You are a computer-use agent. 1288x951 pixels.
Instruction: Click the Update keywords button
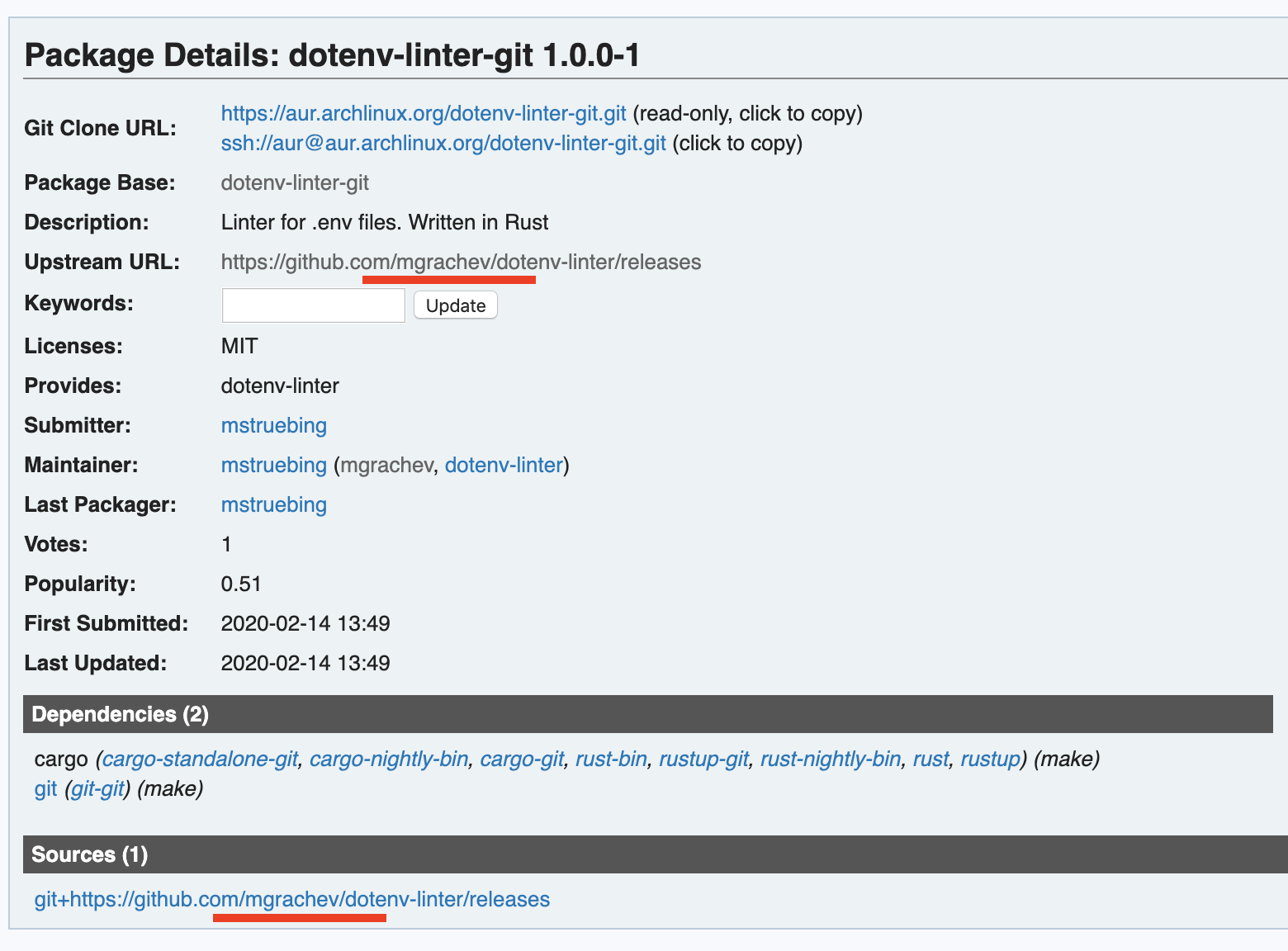455,305
